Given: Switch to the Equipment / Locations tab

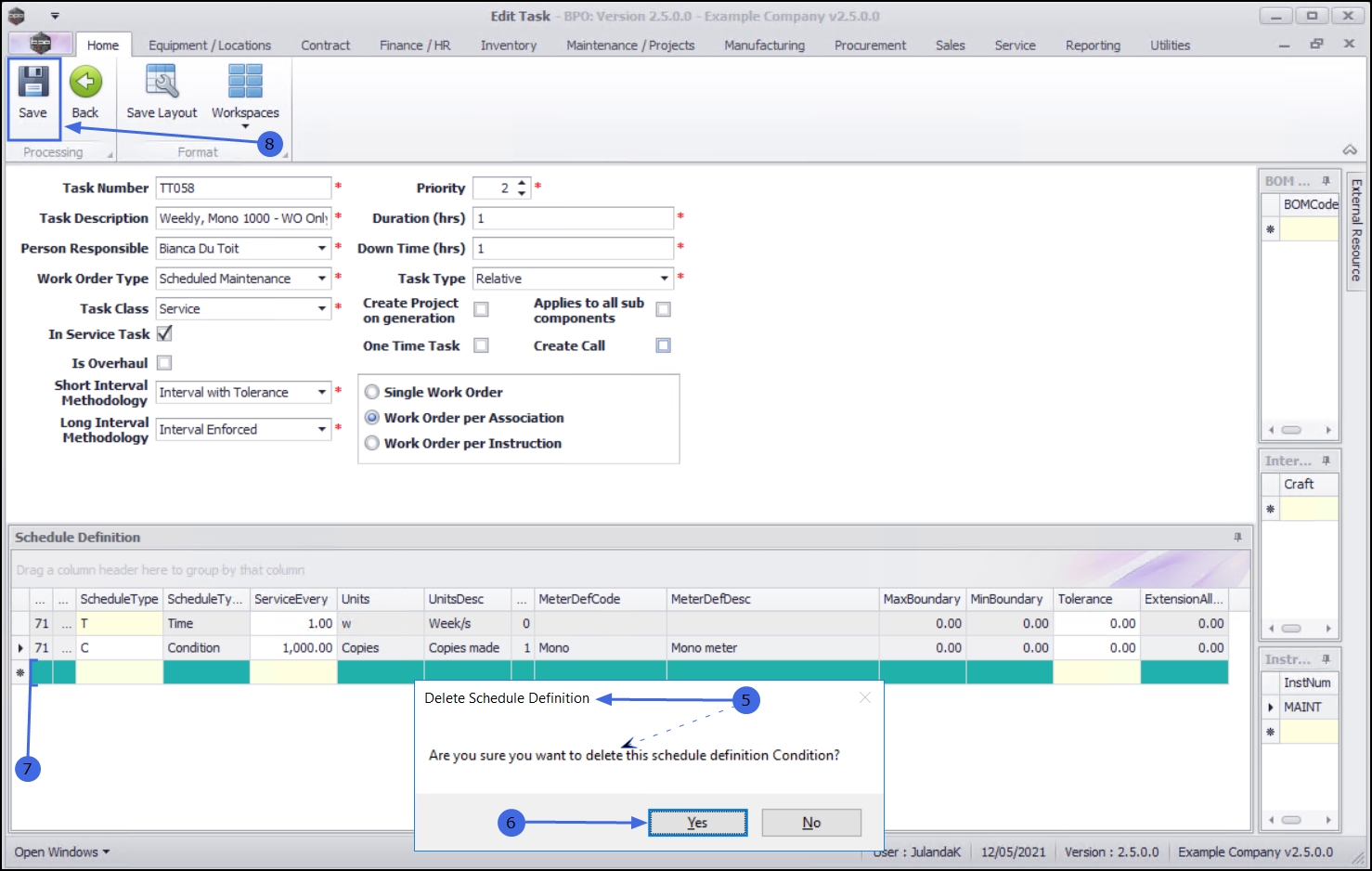Looking at the screenshot, I should pos(210,45).
